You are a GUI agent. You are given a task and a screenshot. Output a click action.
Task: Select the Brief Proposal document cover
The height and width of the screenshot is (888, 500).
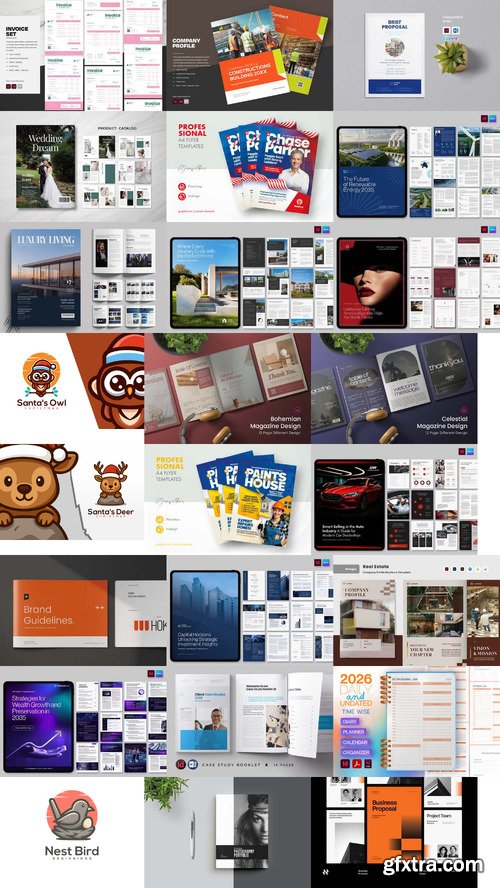(394, 54)
